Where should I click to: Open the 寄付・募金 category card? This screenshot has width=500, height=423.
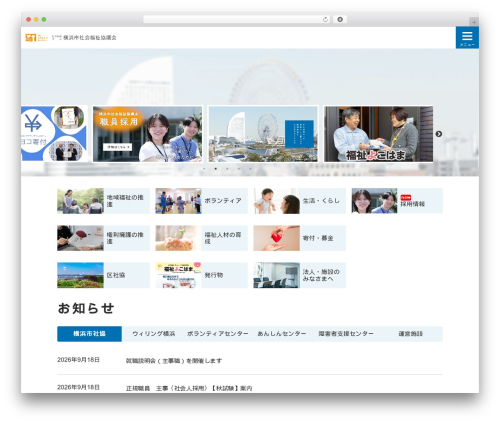point(299,238)
